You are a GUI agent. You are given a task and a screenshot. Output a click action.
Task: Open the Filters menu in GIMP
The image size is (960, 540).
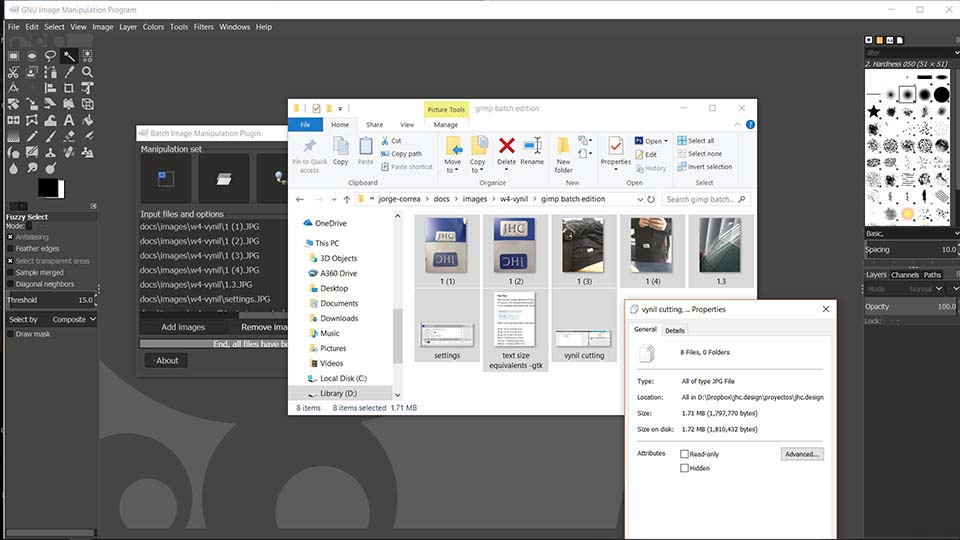203,27
